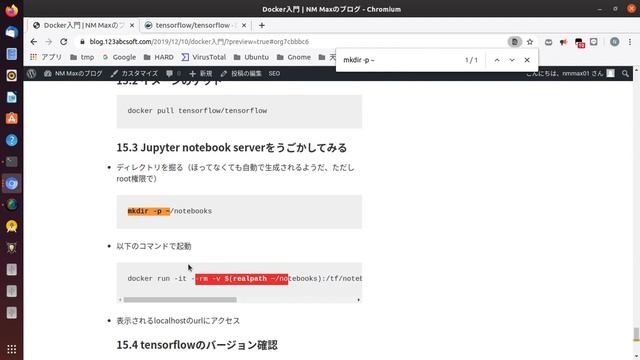The height and width of the screenshot is (360, 640).
Task: Close the Docker入門 tab
Action: (x=132, y=25)
